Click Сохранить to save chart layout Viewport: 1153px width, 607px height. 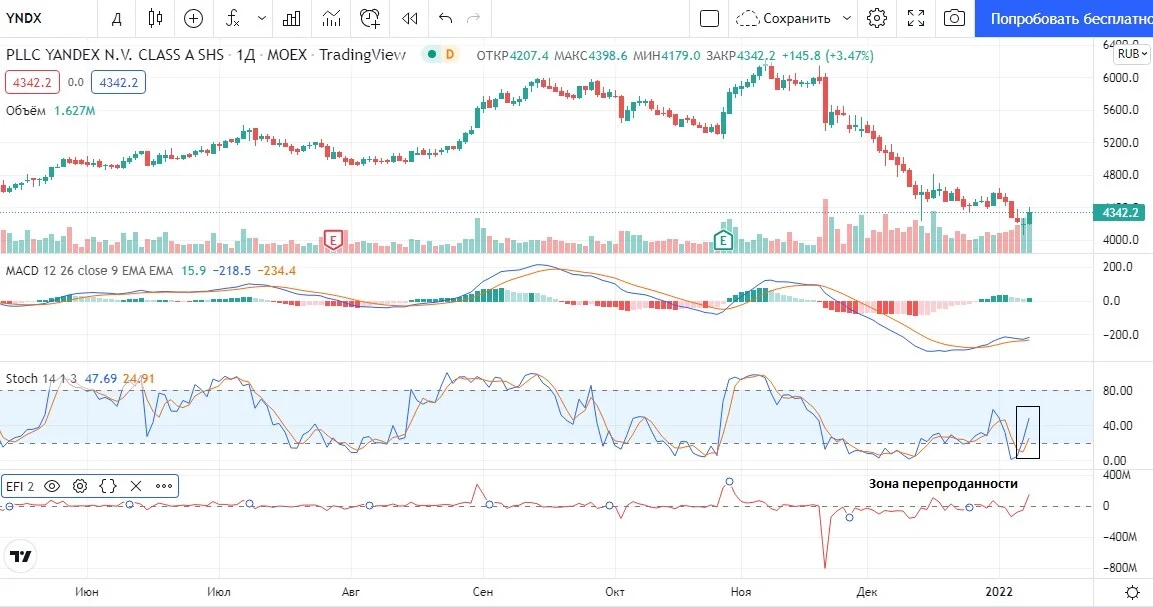coord(784,18)
